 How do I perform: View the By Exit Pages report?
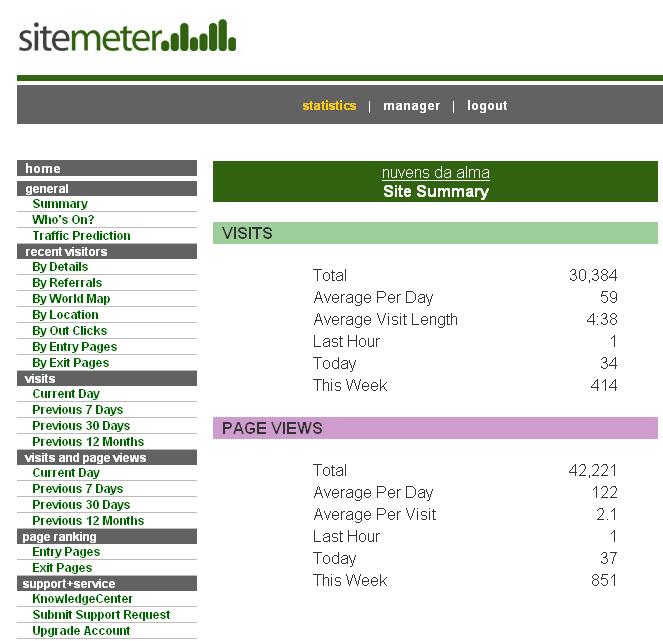(x=70, y=363)
